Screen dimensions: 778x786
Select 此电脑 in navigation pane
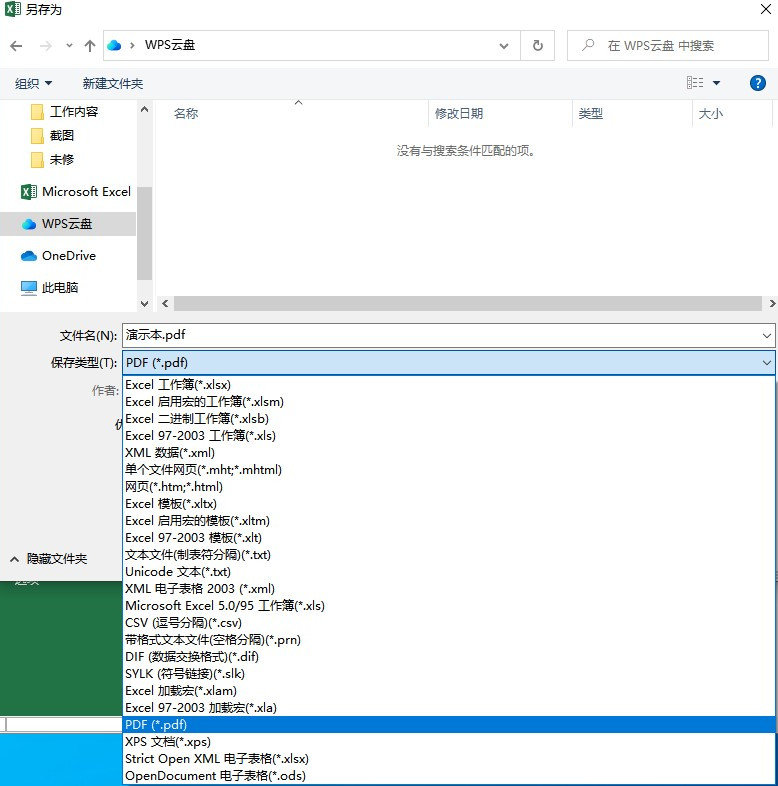point(50,288)
